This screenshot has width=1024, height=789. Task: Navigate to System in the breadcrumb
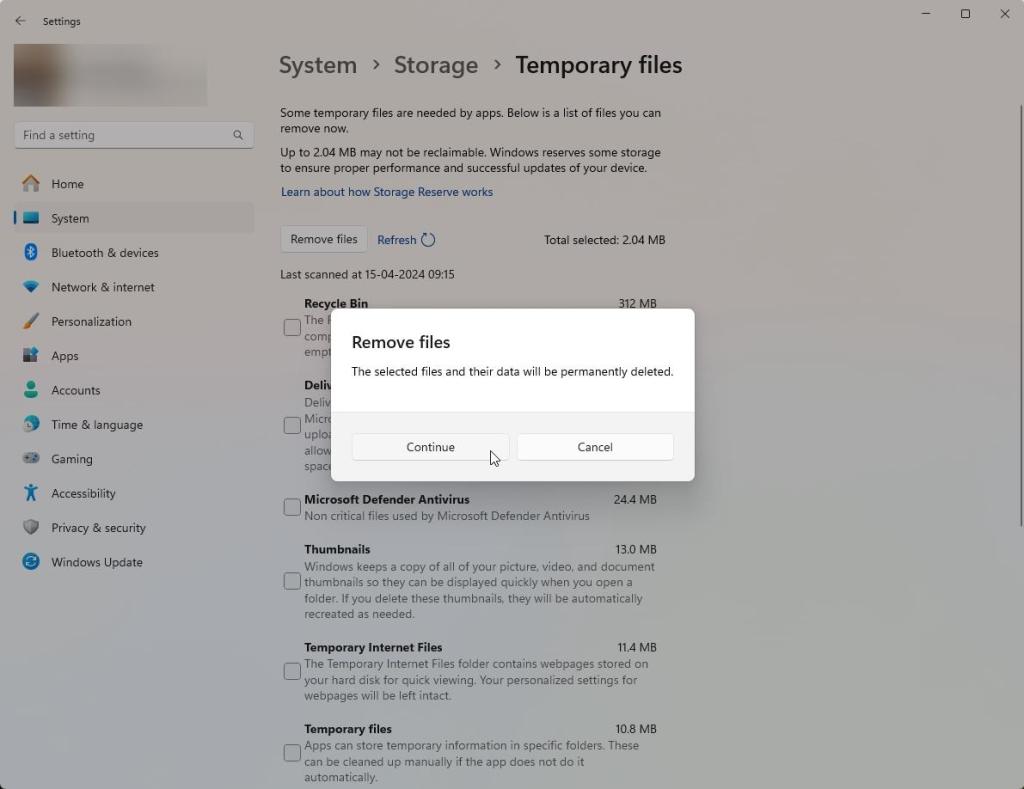click(x=317, y=65)
